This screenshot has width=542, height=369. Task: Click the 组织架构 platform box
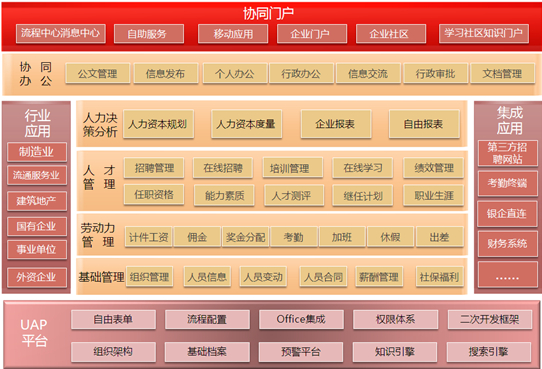click(x=113, y=352)
